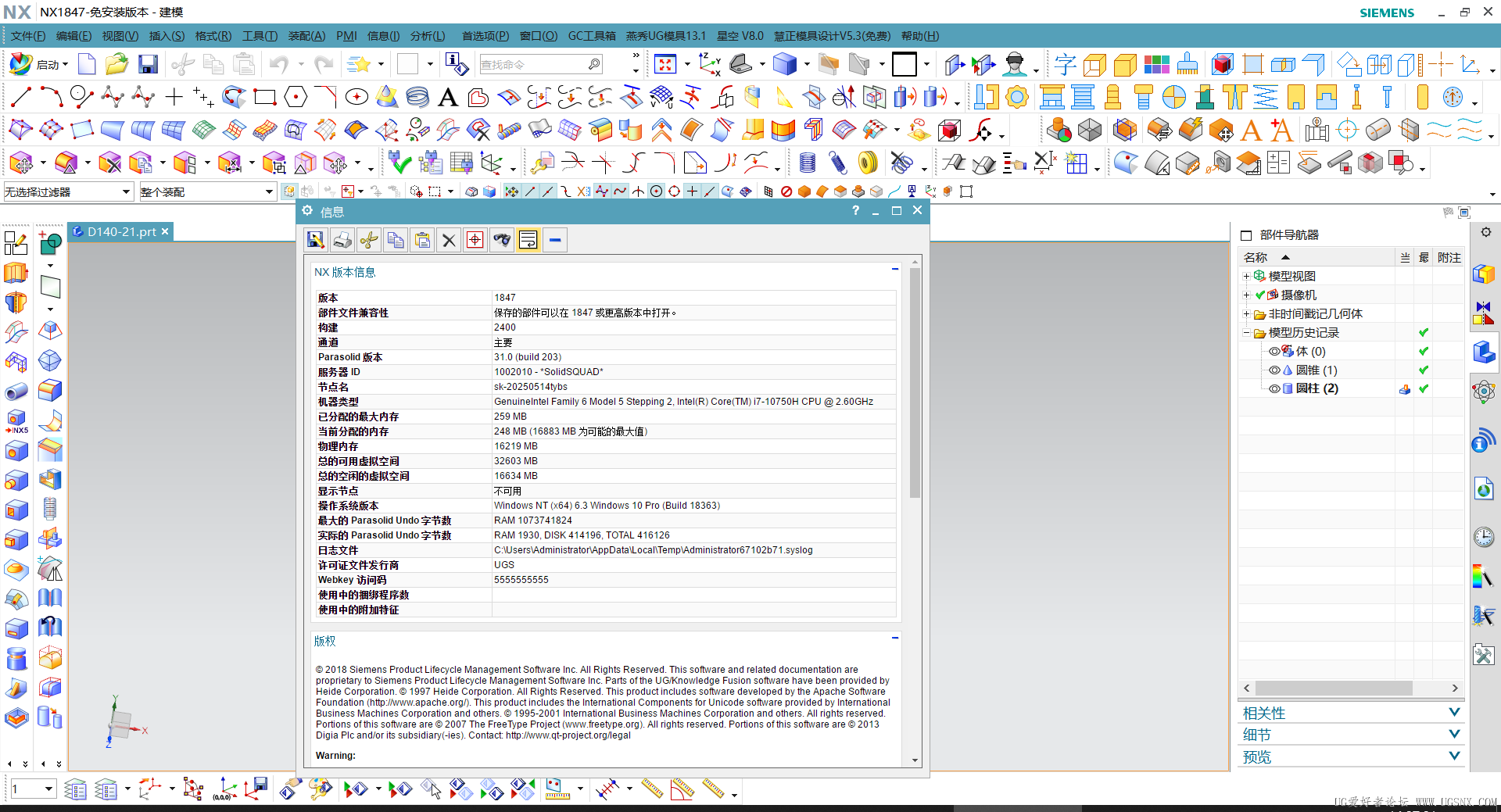Click the blue minus collapse-all icon
The height and width of the screenshot is (812, 1501).
pos(555,240)
